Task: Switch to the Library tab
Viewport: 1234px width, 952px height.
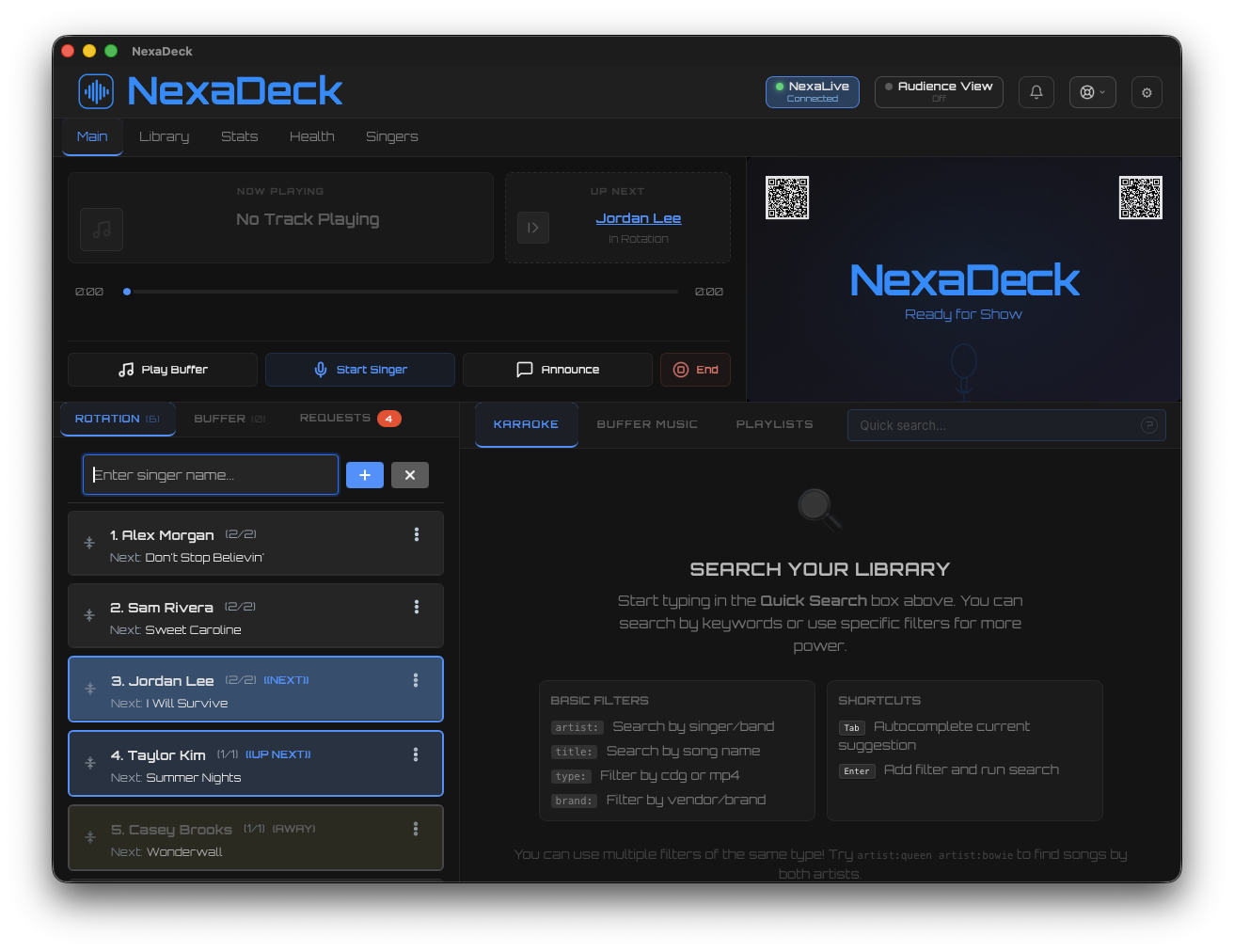Action: point(164,136)
